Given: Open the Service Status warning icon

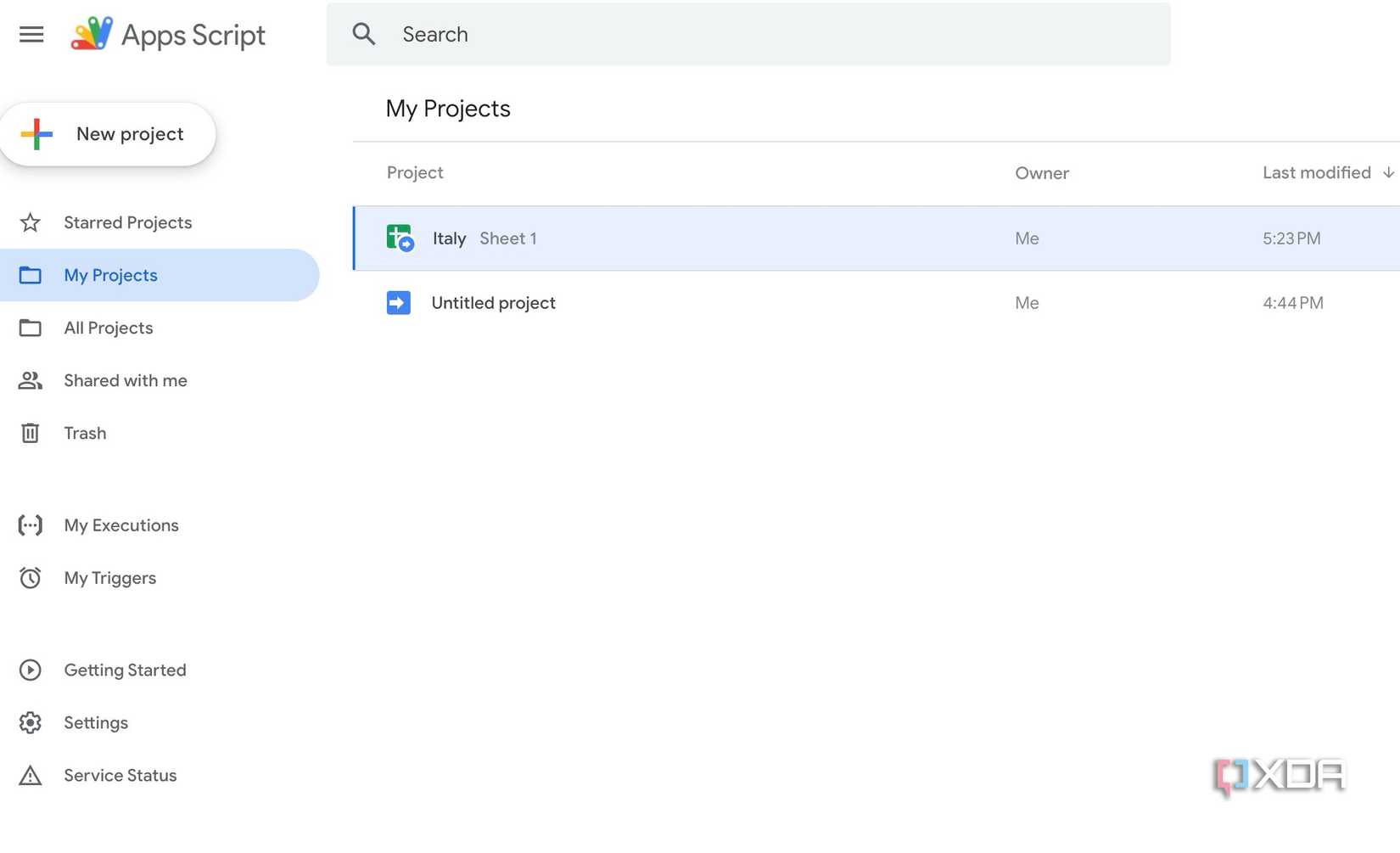Looking at the screenshot, I should pos(31,775).
